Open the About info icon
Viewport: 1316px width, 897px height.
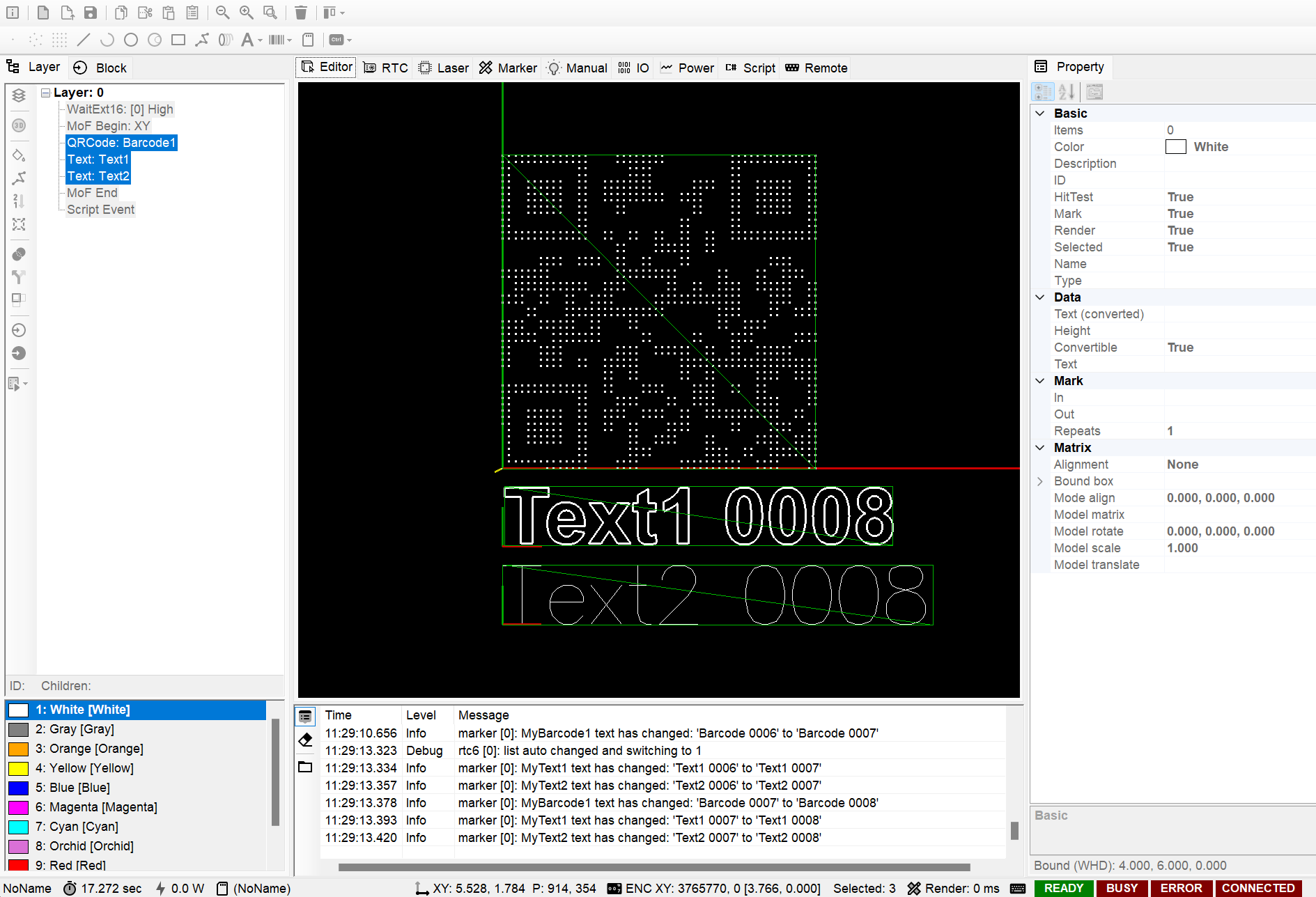tap(13, 13)
